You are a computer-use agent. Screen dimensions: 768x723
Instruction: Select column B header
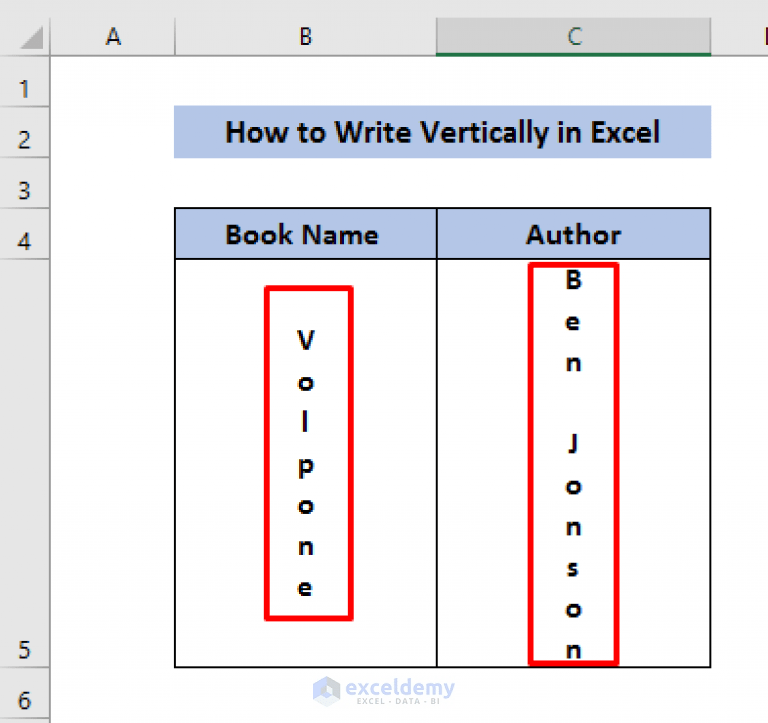[306, 37]
